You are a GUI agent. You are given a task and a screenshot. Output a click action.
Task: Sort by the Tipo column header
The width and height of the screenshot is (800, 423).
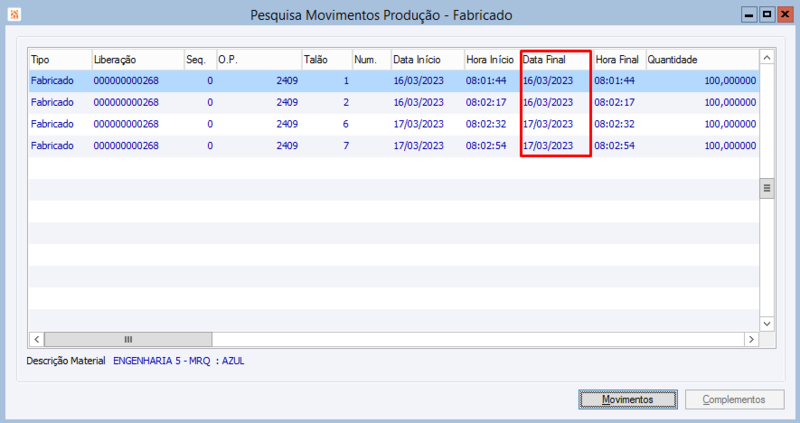point(60,60)
